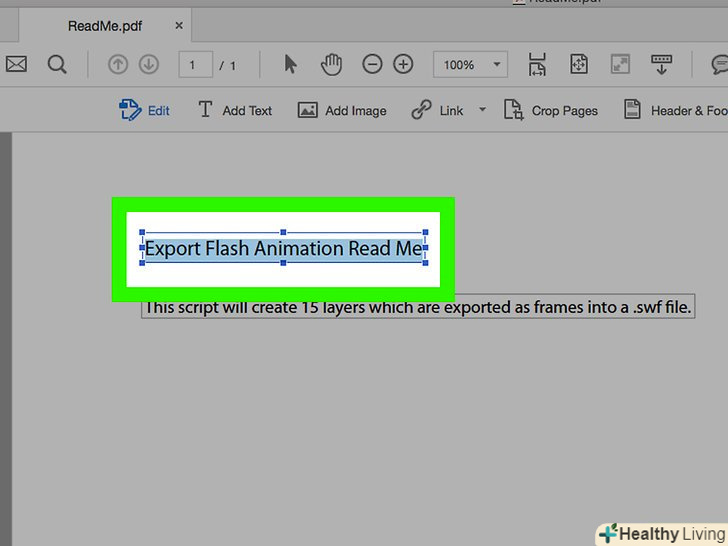The image size is (728, 546).
Task: Open the comment bubble tool
Action: [x=720, y=64]
